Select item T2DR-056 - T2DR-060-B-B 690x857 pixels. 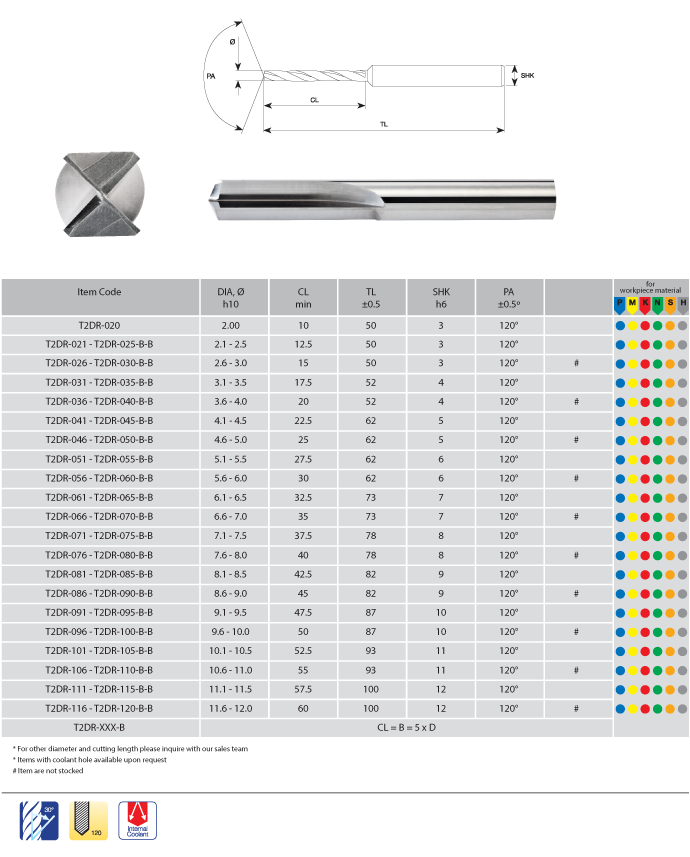pos(99,479)
